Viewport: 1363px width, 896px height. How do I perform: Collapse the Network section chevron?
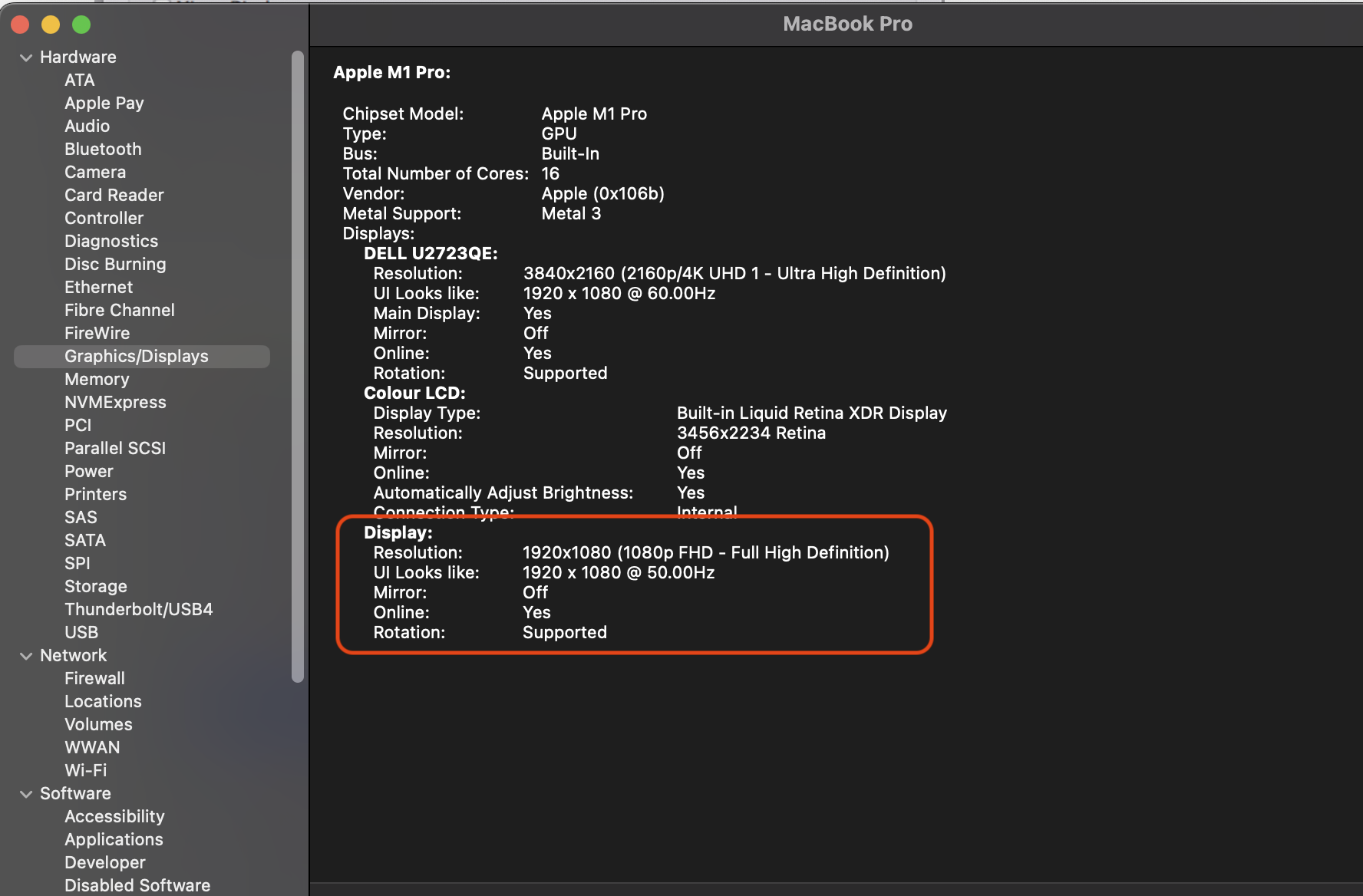[x=26, y=656]
